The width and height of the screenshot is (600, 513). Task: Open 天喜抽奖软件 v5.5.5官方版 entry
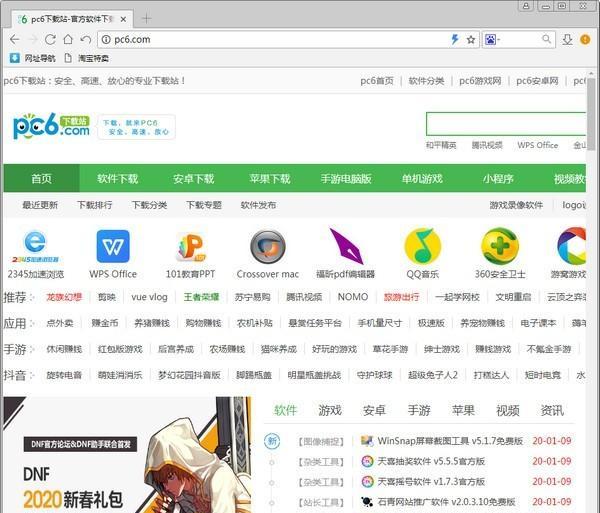coord(431,461)
